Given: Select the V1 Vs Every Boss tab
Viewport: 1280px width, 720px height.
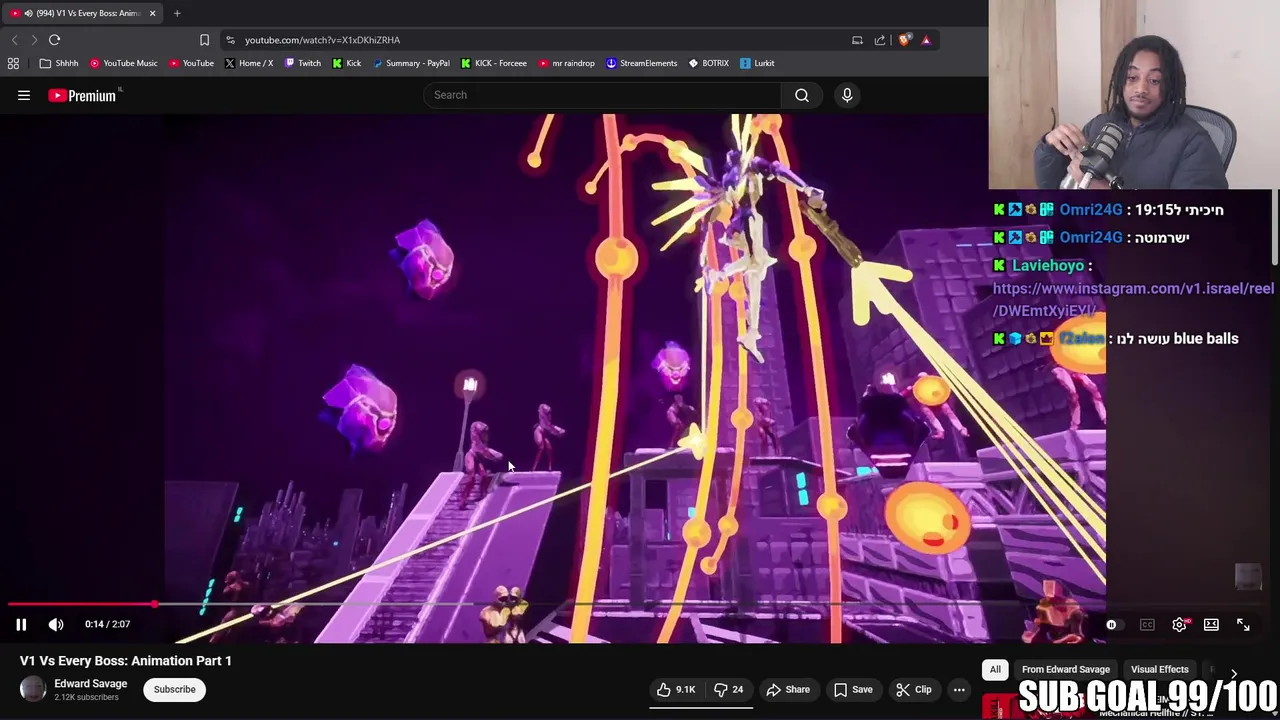Looking at the screenshot, I should (83, 13).
